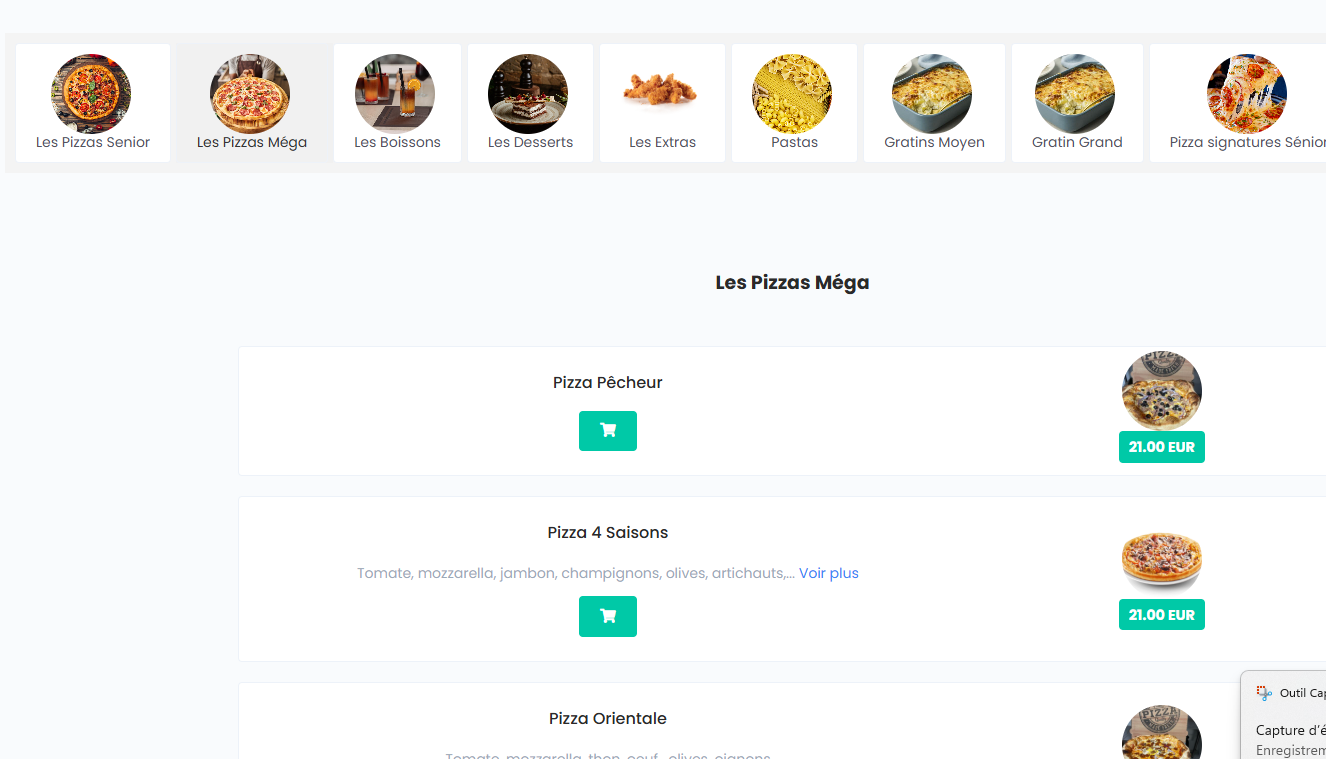1326x759 pixels.
Task: Open Pizza signatures Sénior category
Action: coord(1246,103)
